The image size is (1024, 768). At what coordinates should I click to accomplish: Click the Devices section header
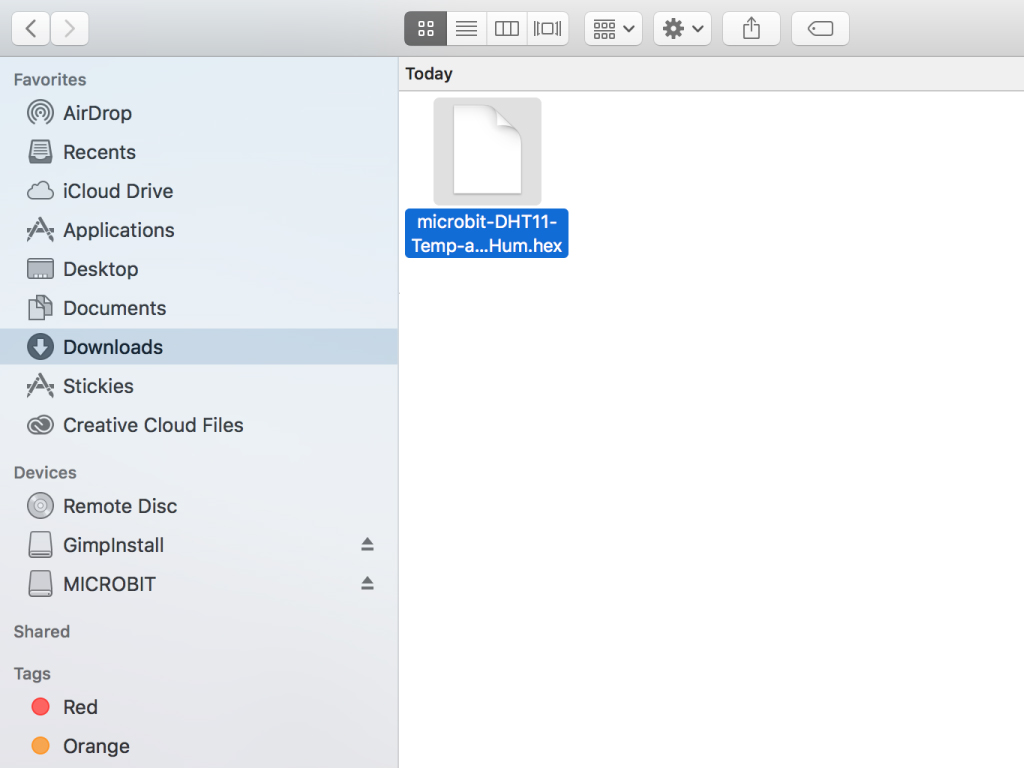45,473
